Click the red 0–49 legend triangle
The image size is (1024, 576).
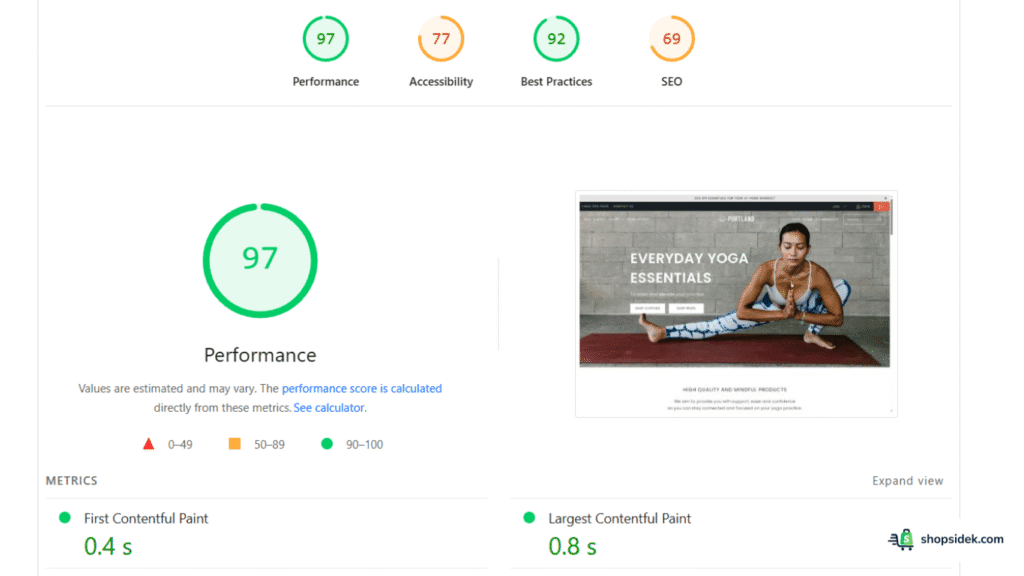[148, 443]
